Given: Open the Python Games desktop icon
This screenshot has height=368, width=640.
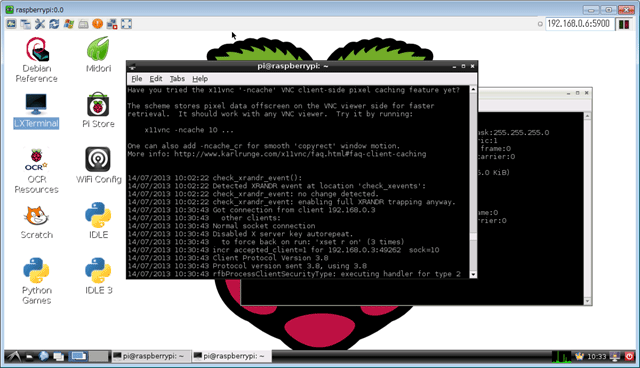Looking at the screenshot, I should click(36, 282).
